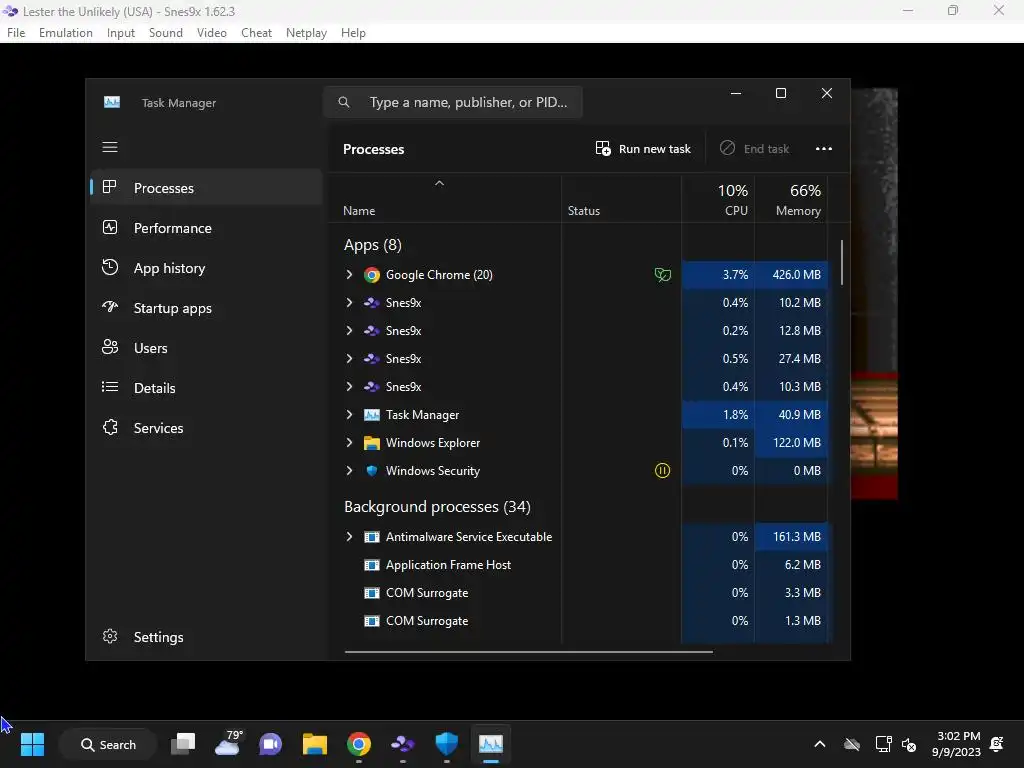Click the End task button
Screen dimensions: 1024x768
(x=754, y=149)
